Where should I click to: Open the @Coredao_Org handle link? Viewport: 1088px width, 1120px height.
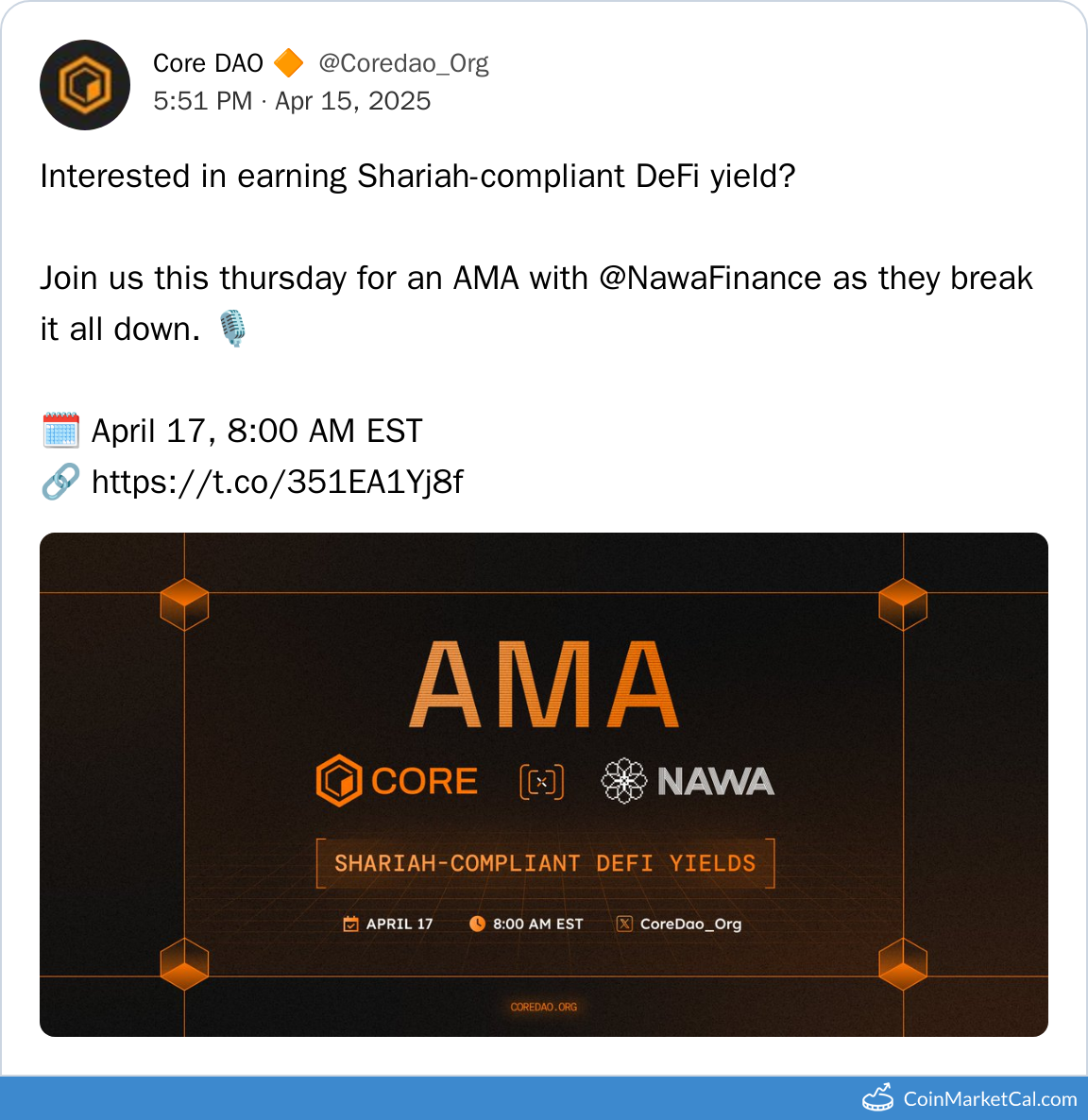pos(403,63)
